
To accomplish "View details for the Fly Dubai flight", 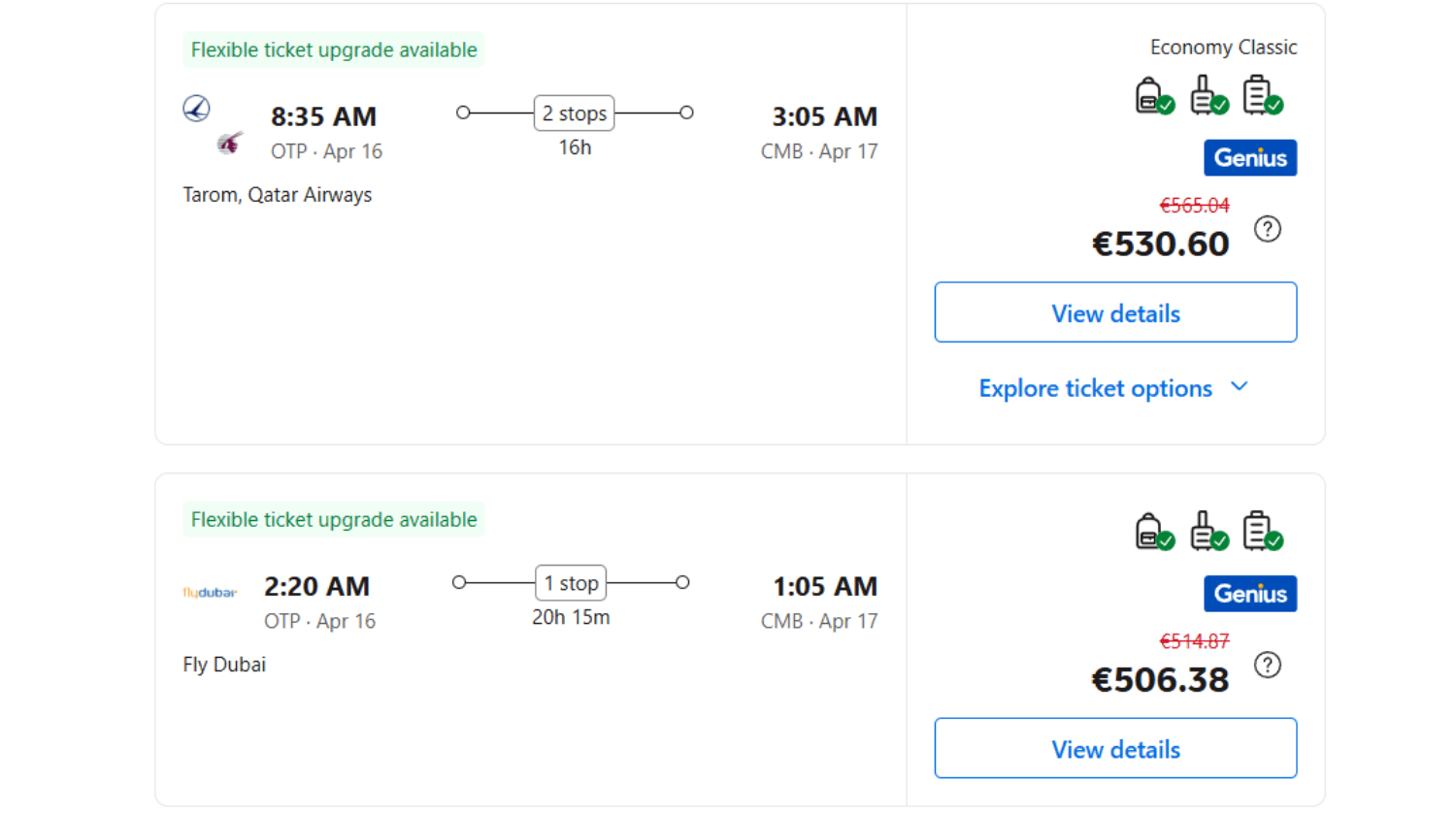I will point(1115,748).
